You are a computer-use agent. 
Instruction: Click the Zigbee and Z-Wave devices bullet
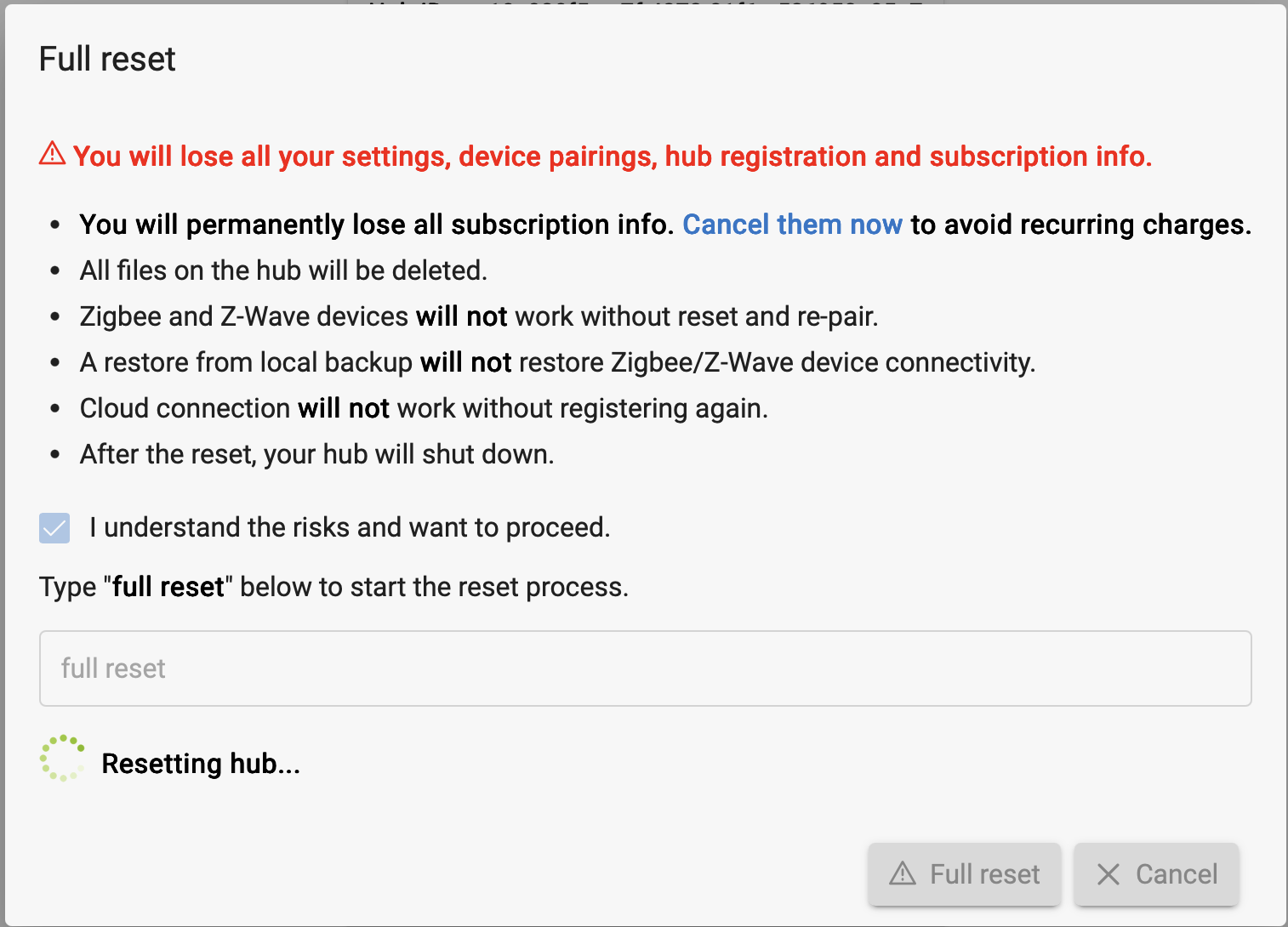(x=479, y=316)
